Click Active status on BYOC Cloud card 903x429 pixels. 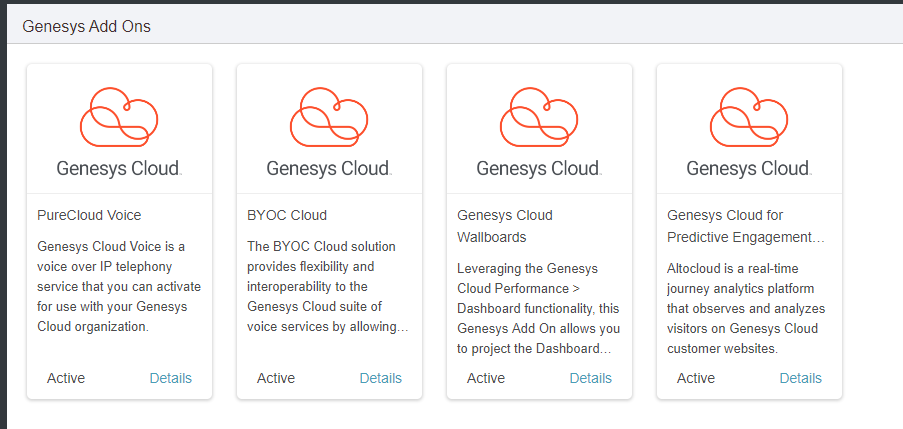[276, 378]
